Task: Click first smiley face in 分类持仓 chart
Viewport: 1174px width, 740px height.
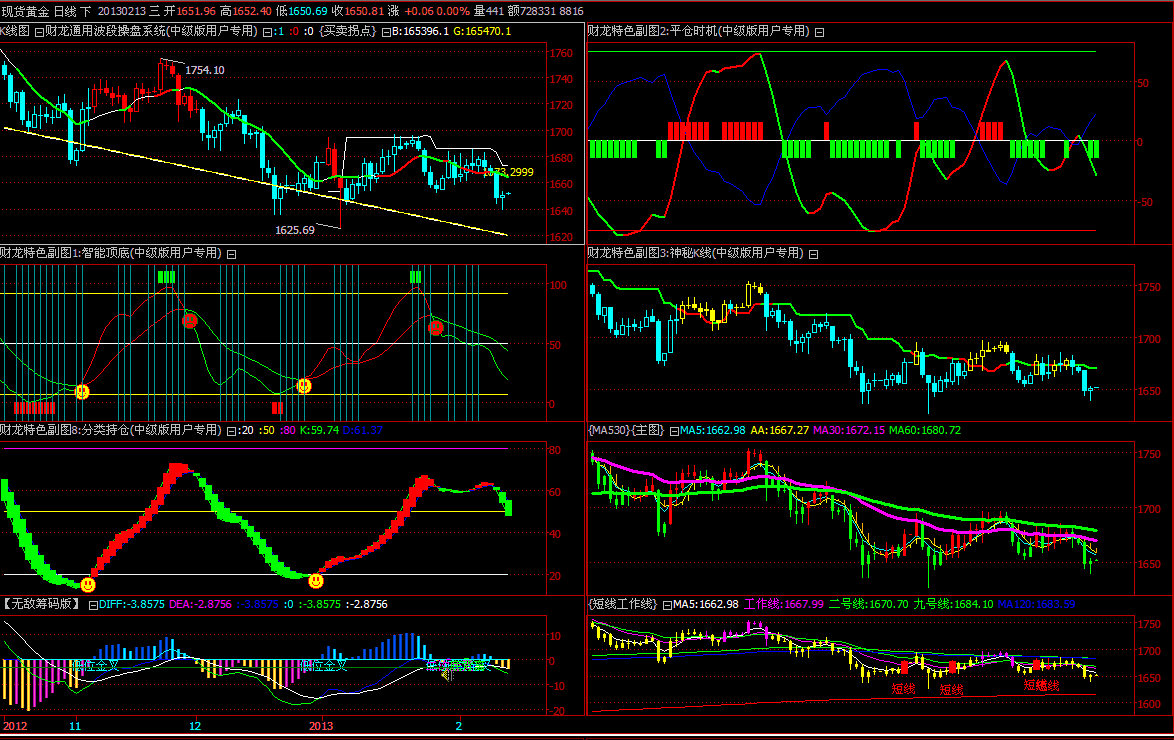Action: pos(88,584)
